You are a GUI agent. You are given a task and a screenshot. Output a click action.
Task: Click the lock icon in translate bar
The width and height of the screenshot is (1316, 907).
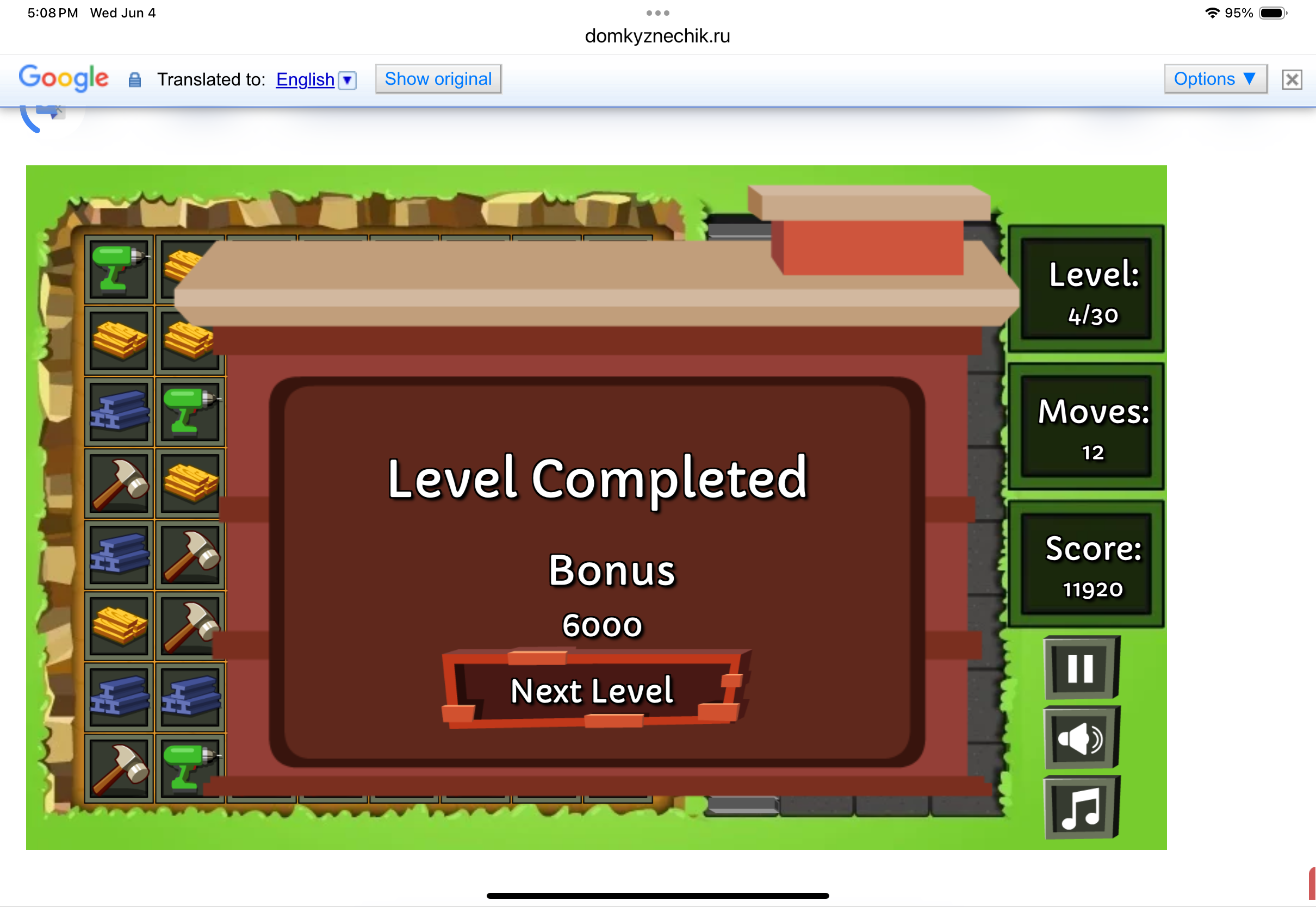135,79
